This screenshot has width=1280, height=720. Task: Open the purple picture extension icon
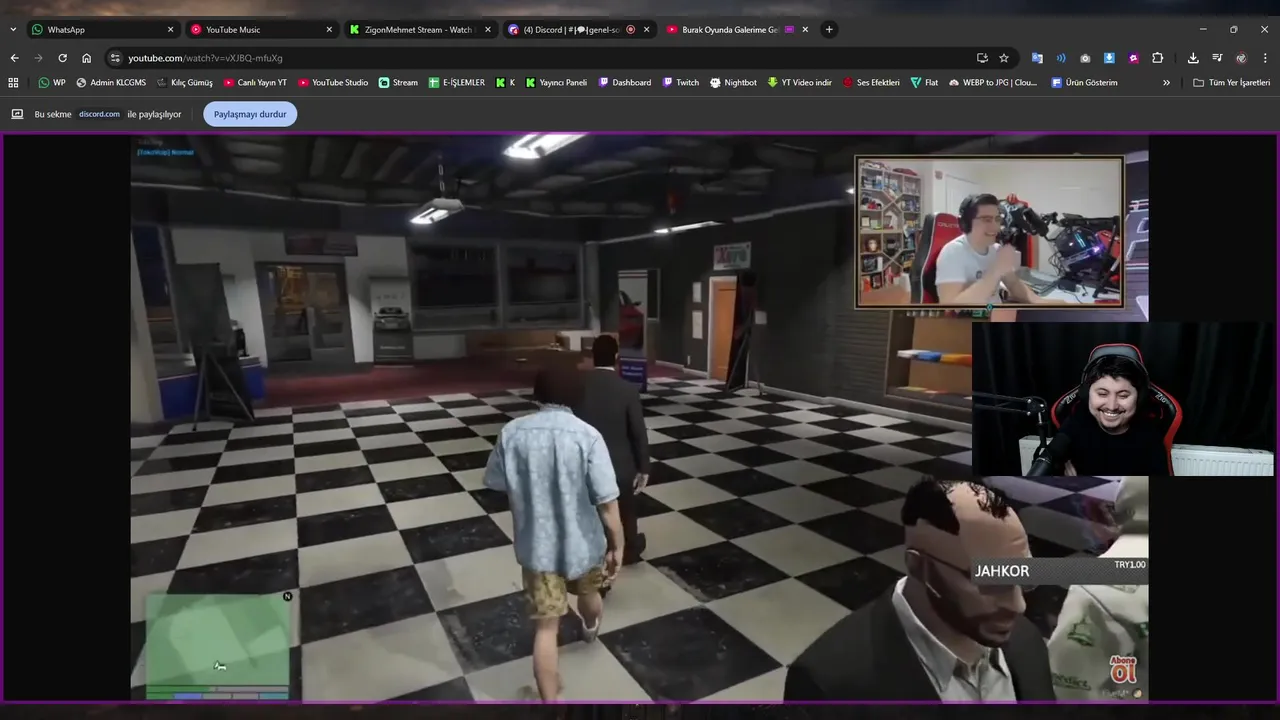point(1133,58)
